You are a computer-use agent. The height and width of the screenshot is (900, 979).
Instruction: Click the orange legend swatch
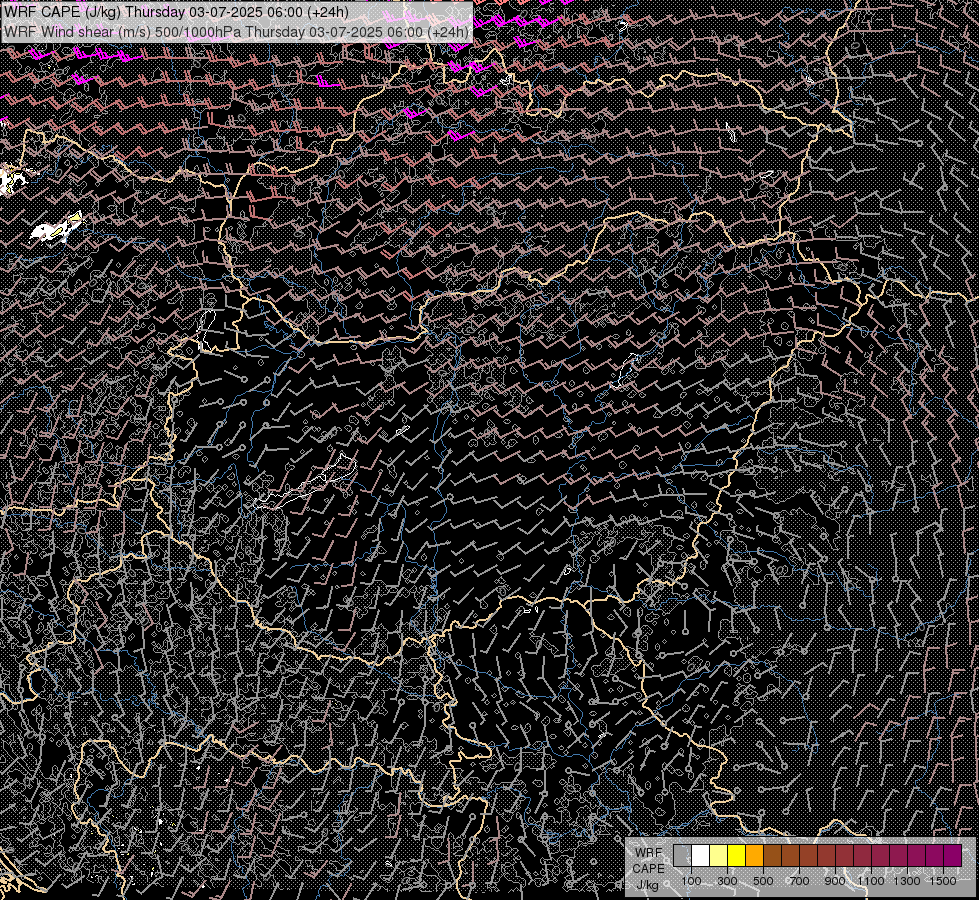754,855
